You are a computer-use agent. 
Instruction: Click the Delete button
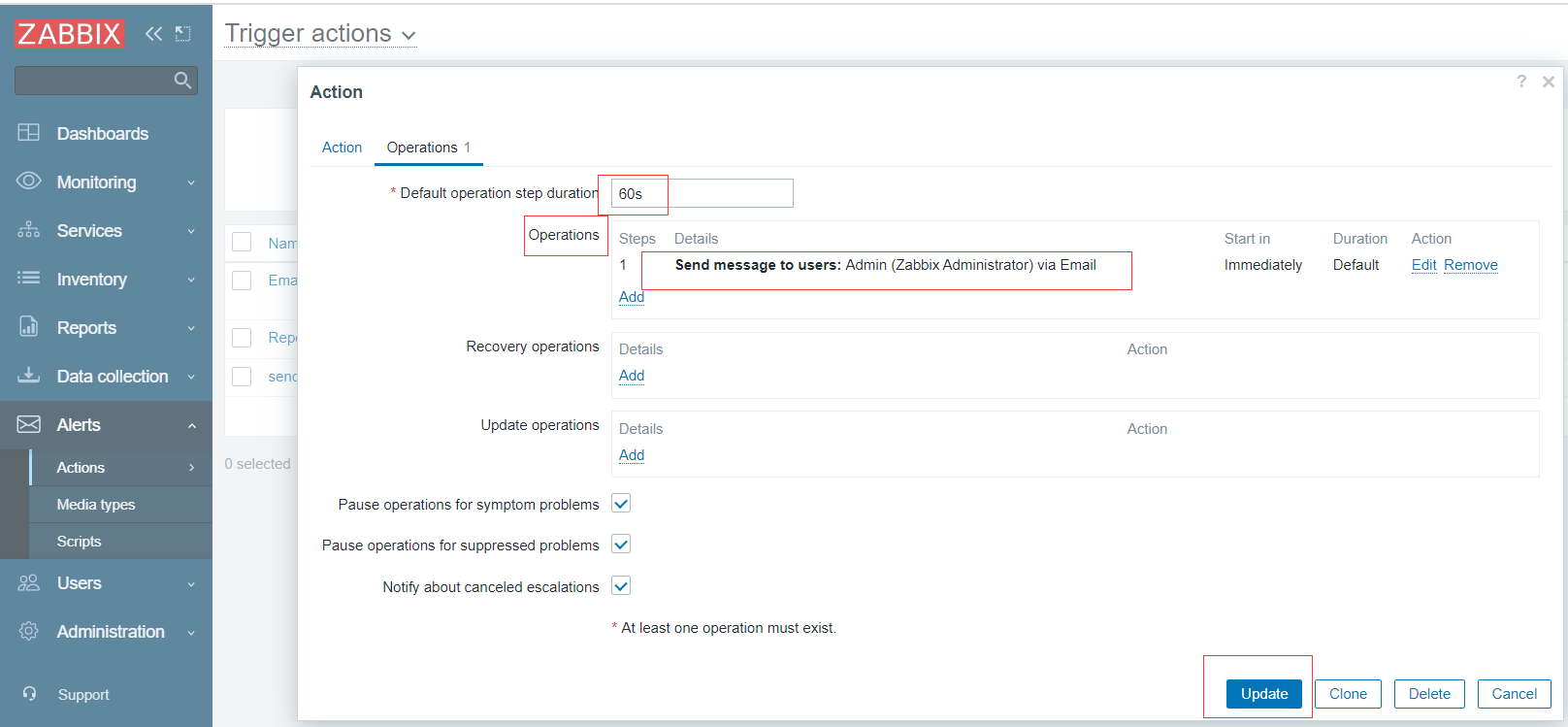point(1429,694)
